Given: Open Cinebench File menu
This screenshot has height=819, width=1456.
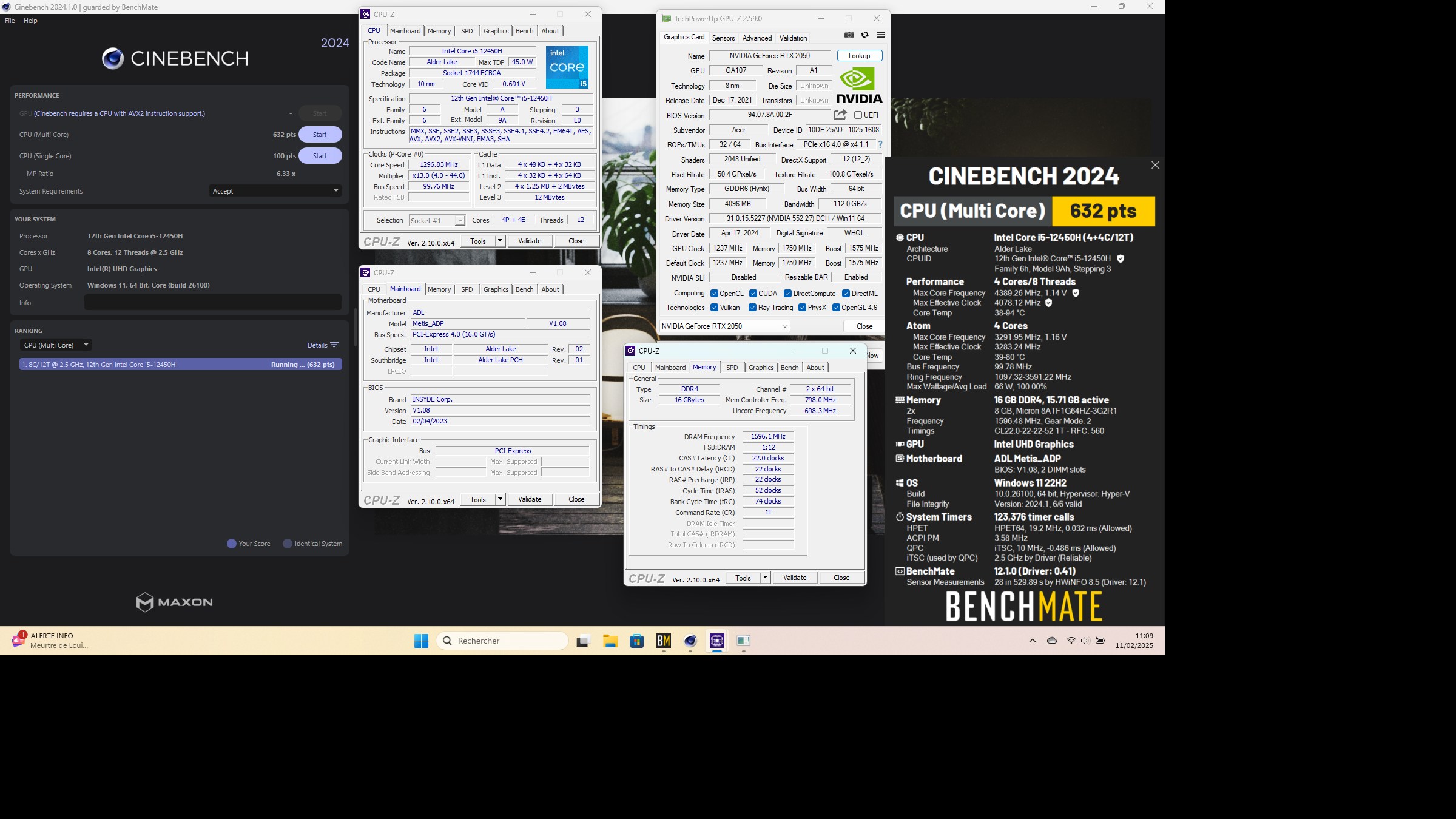Looking at the screenshot, I should [10, 21].
